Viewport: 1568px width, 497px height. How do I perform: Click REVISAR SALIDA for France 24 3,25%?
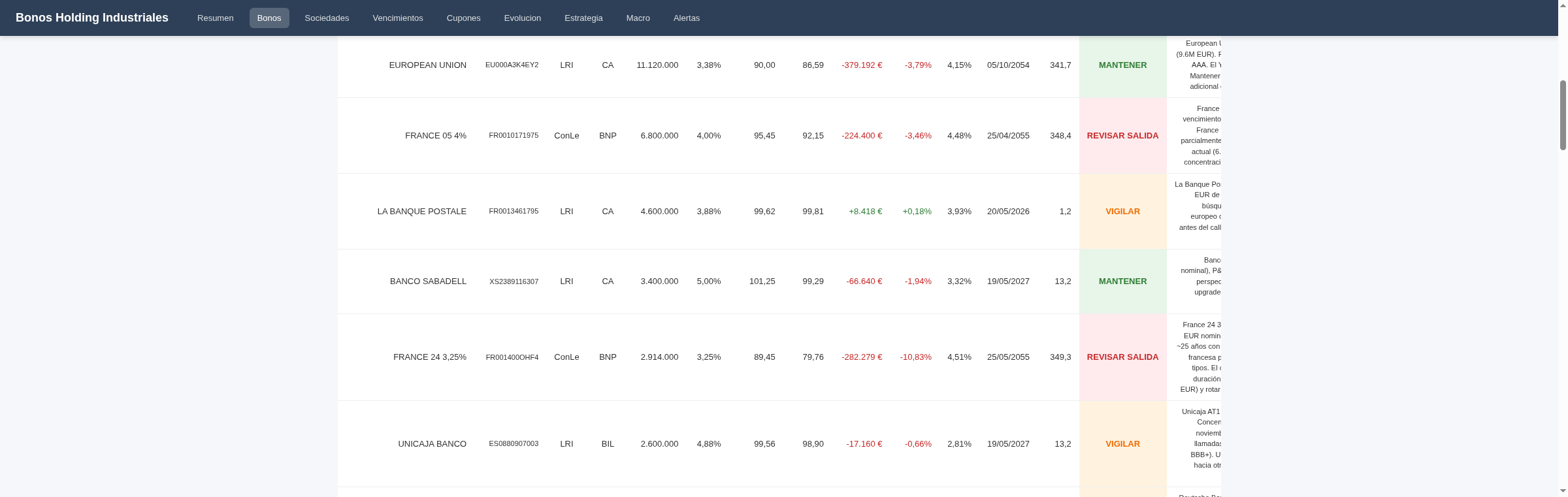(x=1122, y=357)
